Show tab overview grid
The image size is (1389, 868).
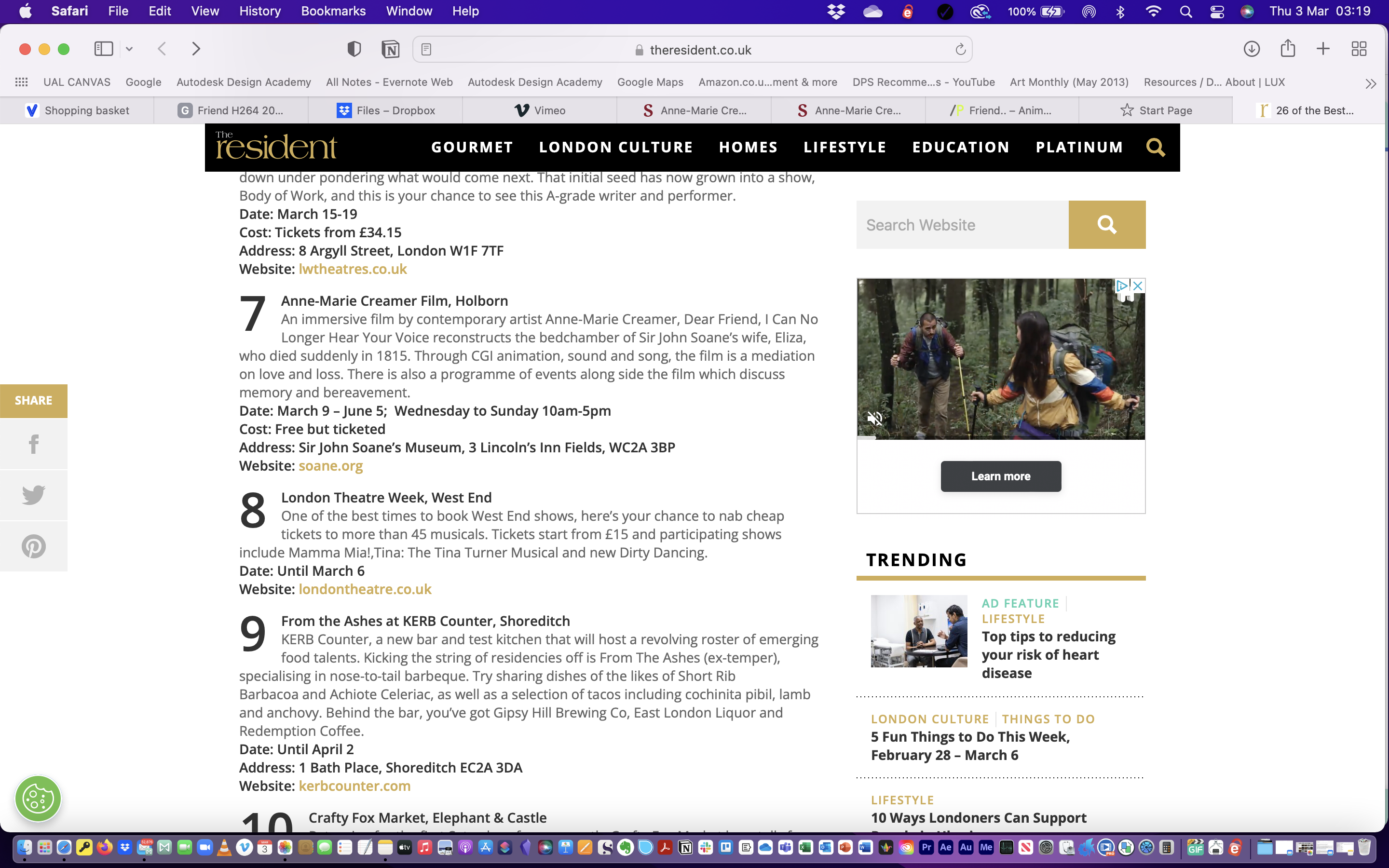[x=1359, y=49]
